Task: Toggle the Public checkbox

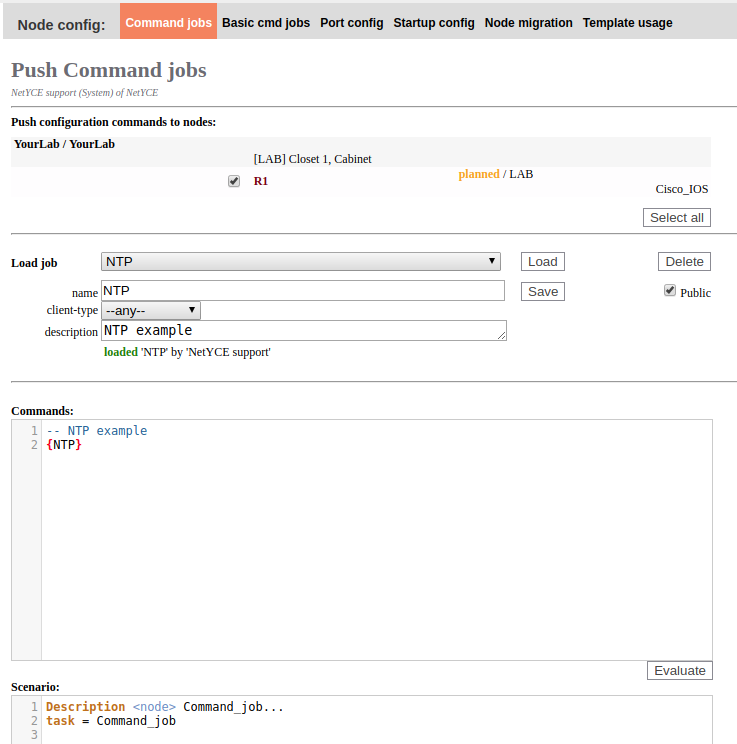Action: 670,291
